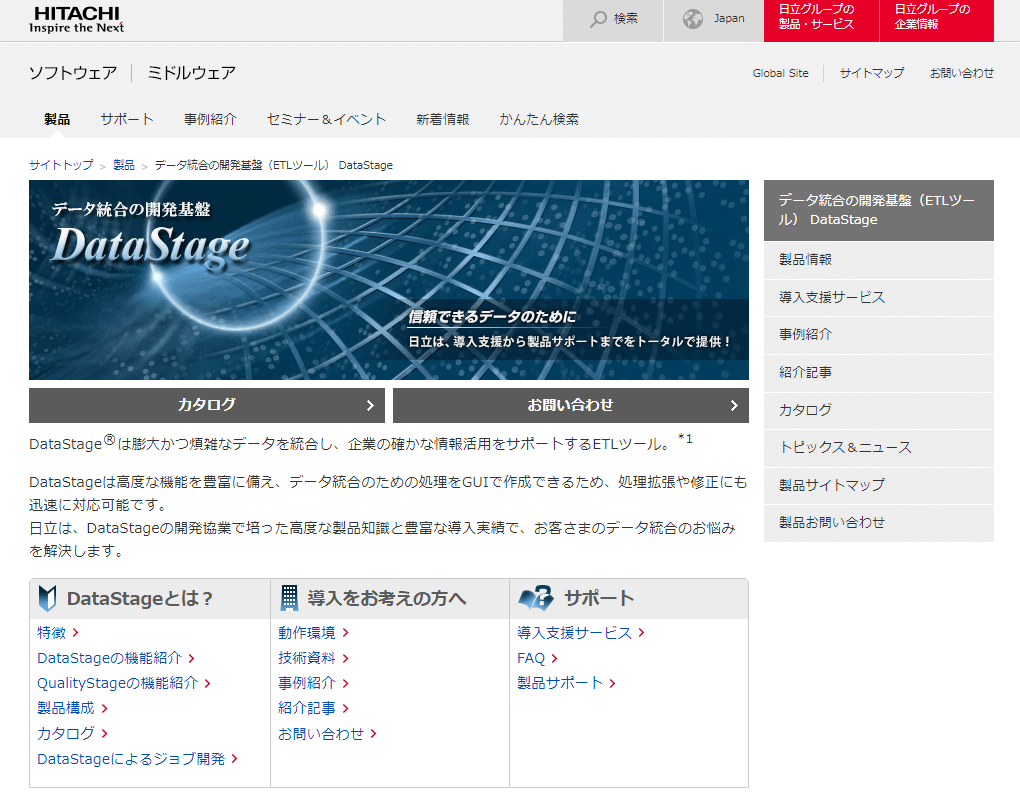Go to Global Site link
Screen dimensions: 1020x798
click(x=781, y=73)
